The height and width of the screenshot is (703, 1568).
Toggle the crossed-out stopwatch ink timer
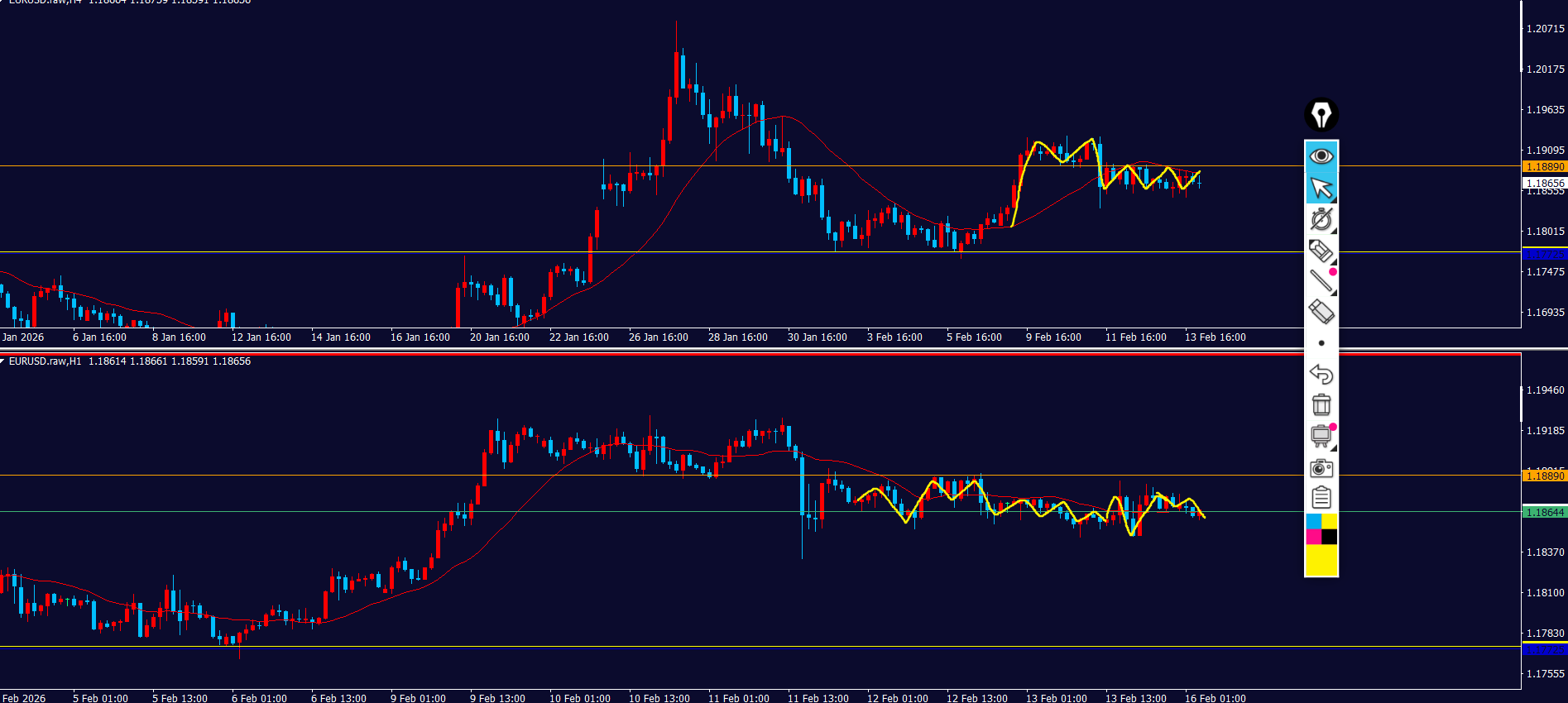pos(1321,219)
